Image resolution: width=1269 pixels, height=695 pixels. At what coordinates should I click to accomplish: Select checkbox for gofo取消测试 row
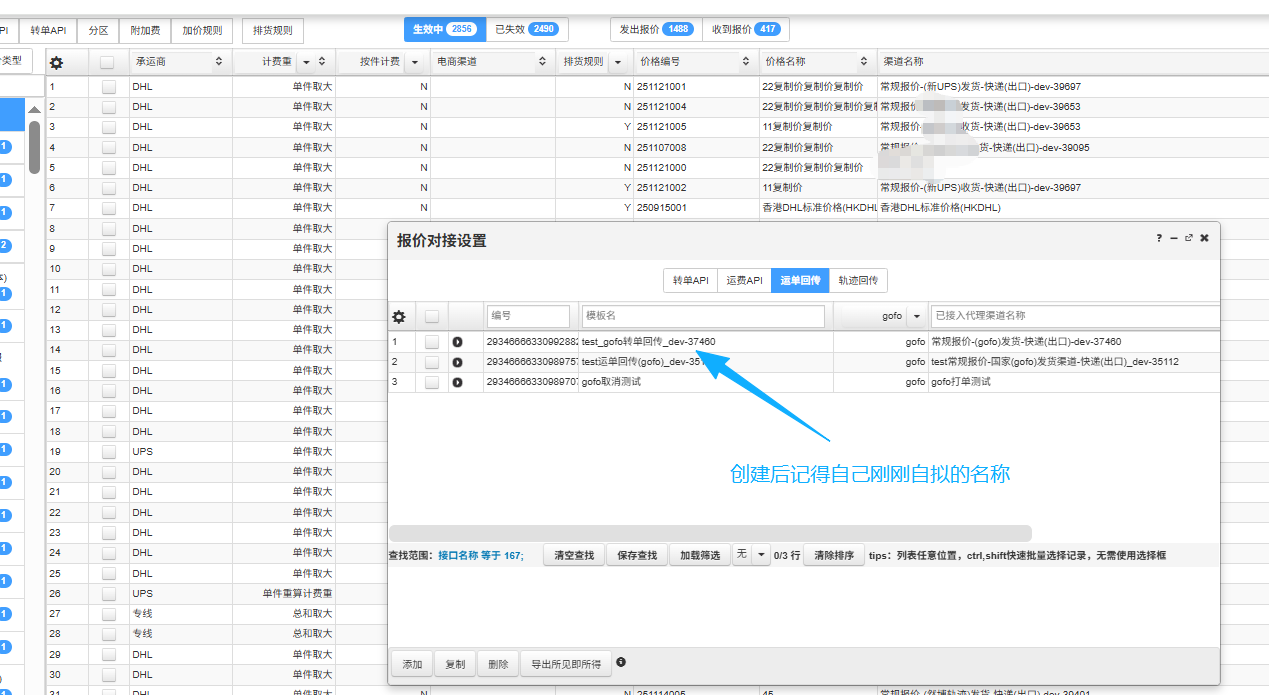tap(432, 382)
